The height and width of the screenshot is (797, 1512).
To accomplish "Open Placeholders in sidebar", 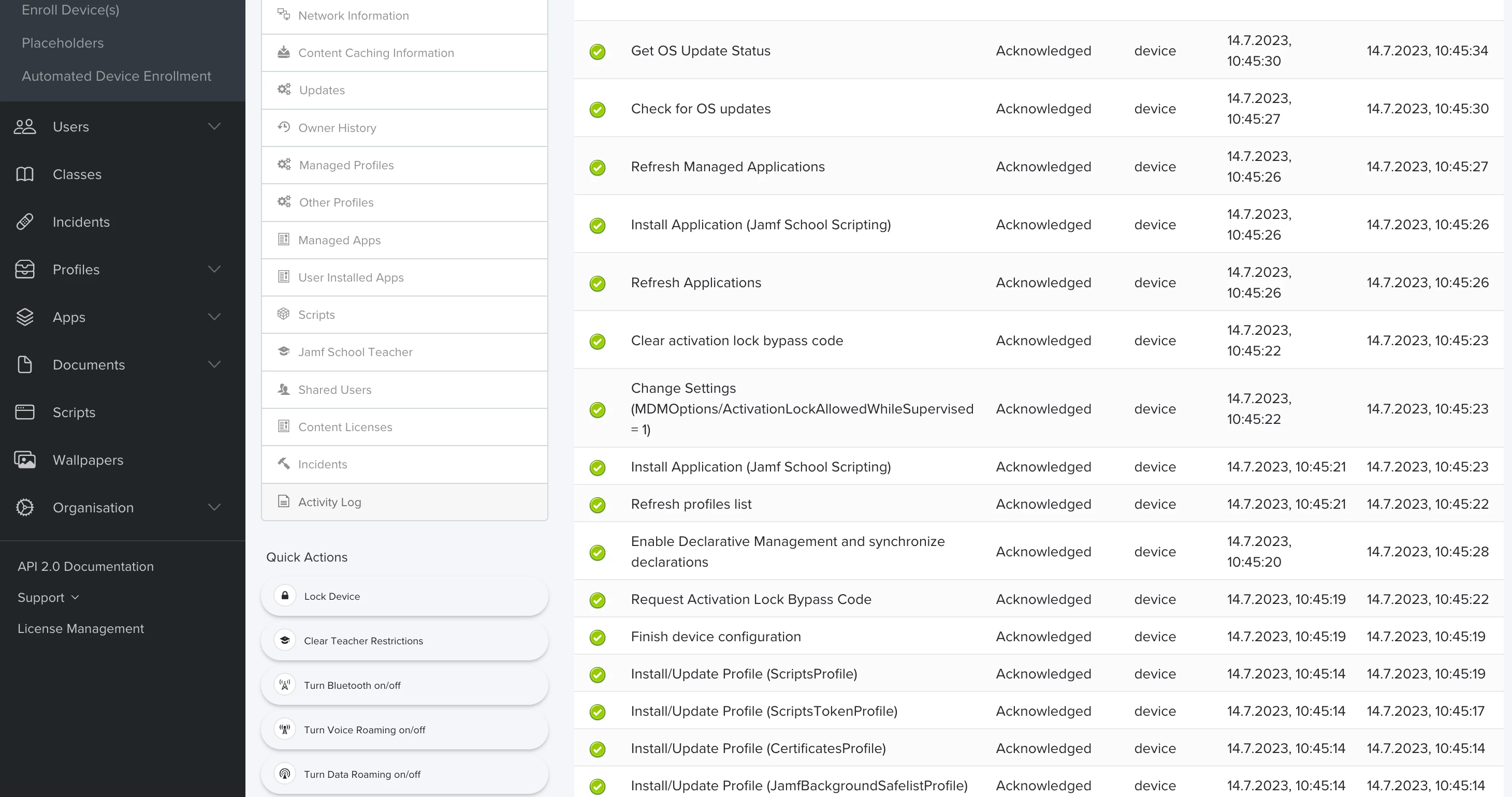I will 63,43.
